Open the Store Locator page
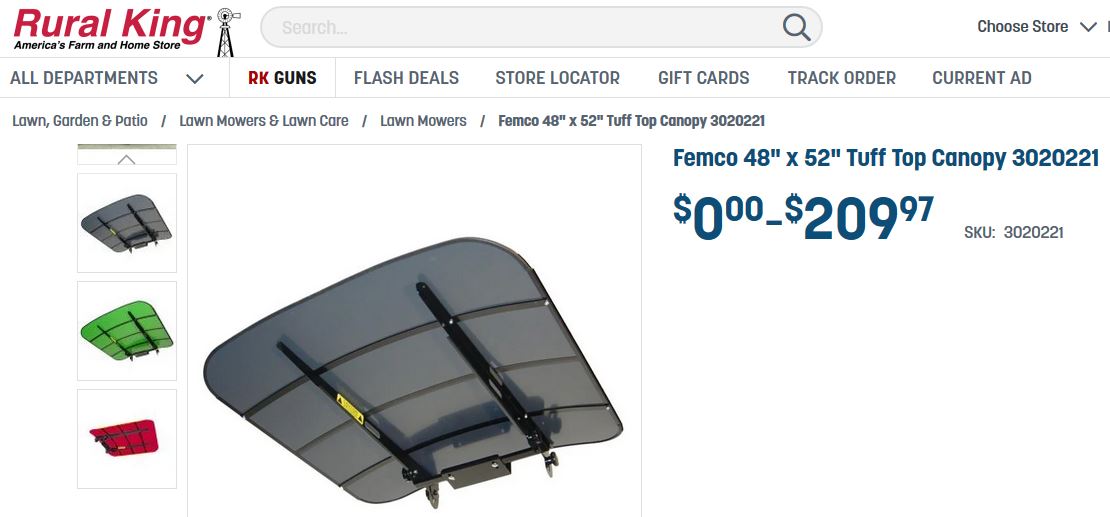Screen dimensions: 1110x517 click(558, 78)
